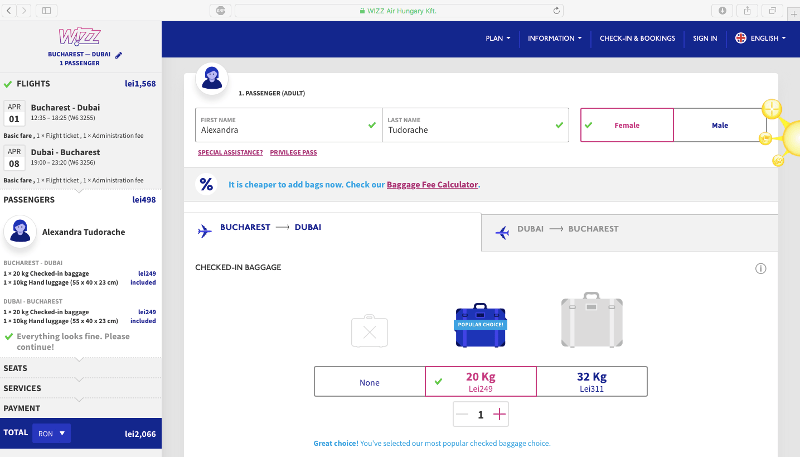Show all tabs overview icon
Screen dimensions: 800x457
pos(772,11)
